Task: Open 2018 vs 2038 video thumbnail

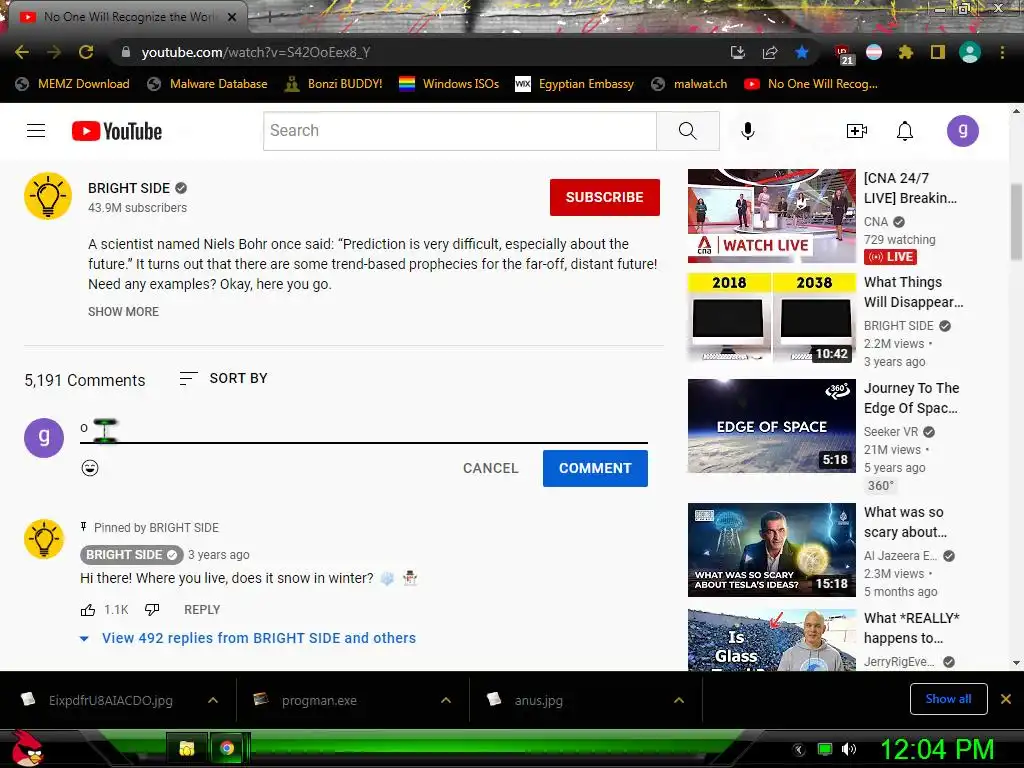Action: pyautogui.click(x=771, y=318)
